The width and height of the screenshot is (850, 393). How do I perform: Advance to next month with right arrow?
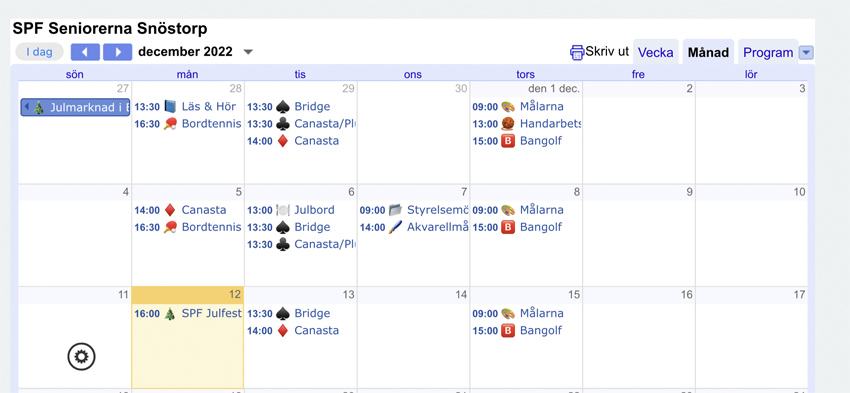[x=118, y=52]
